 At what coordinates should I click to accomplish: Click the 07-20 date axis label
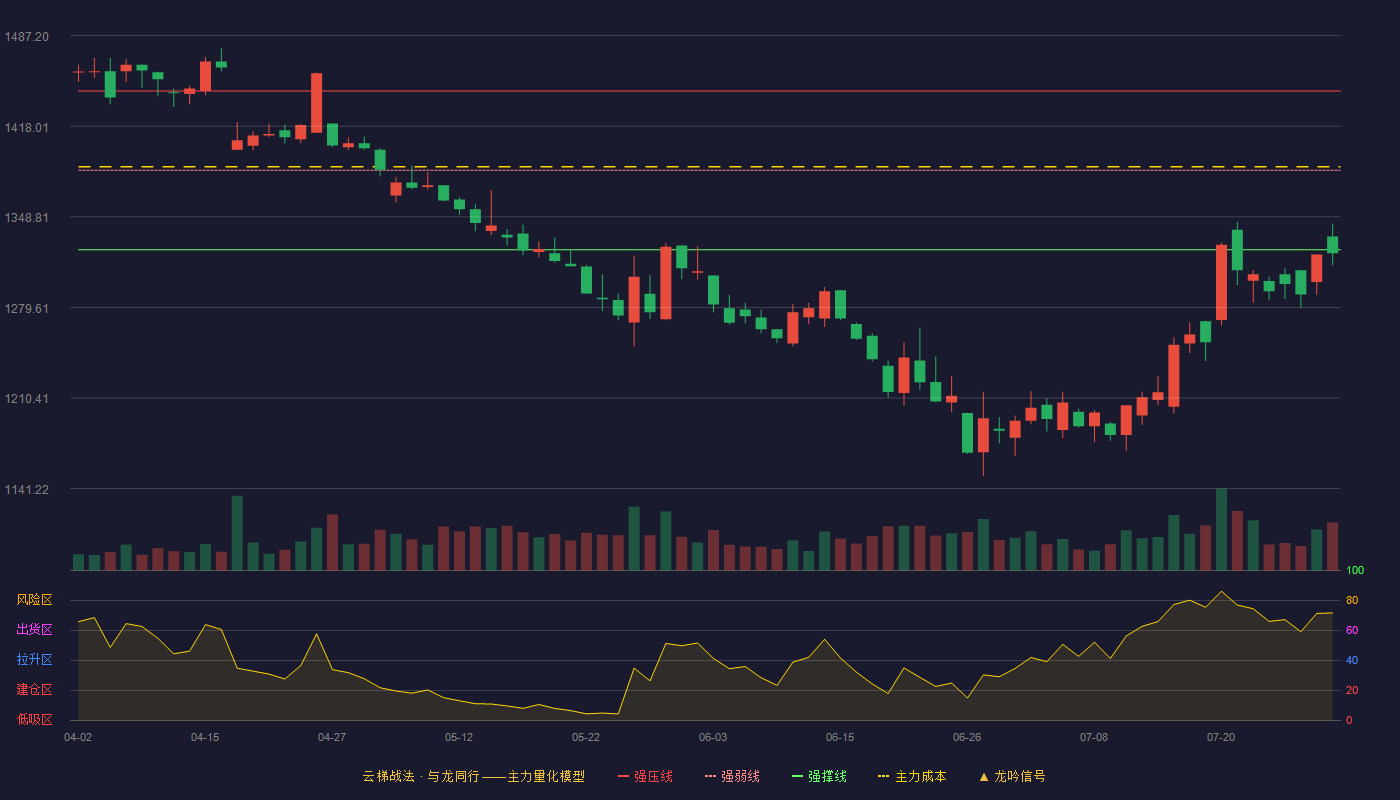coord(1221,737)
